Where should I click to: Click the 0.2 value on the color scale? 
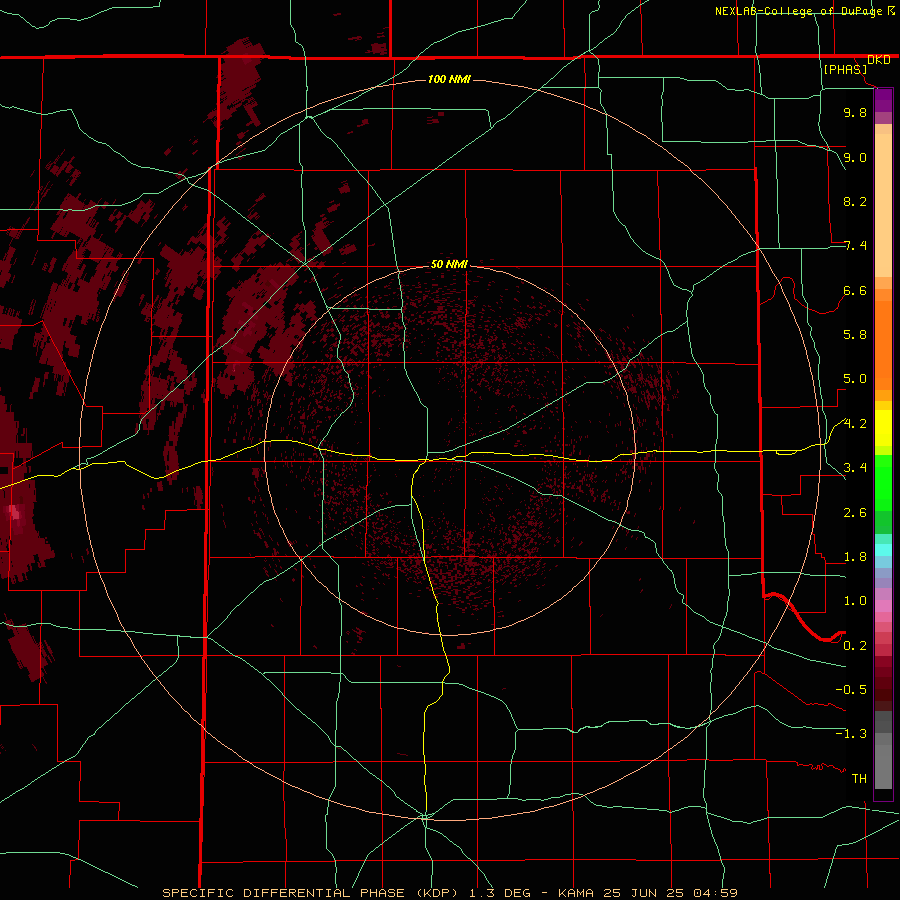855,646
